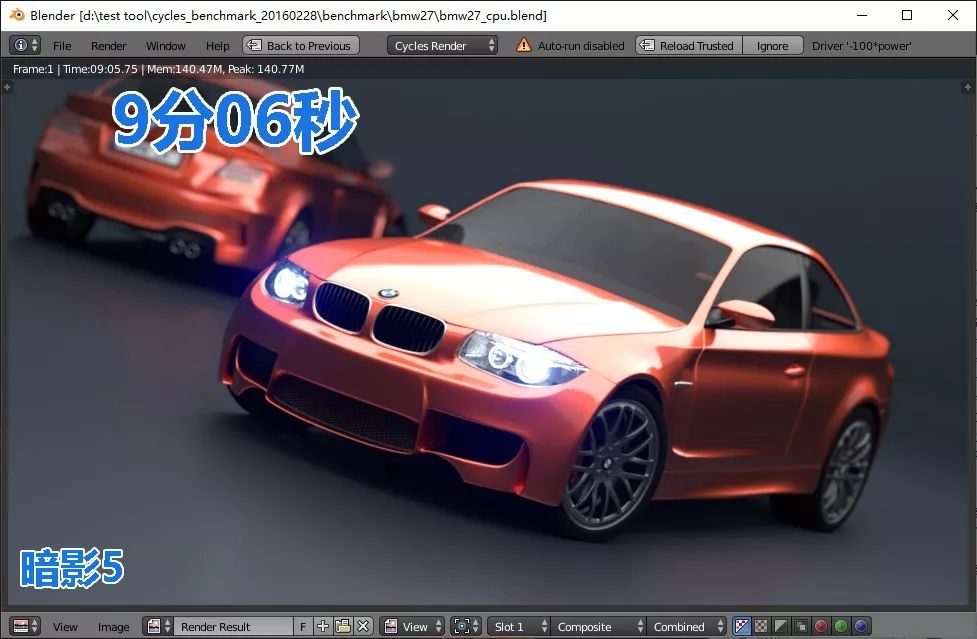The image size is (977, 639).
Task: Toggle the green channel display
Action: pyautogui.click(x=841, y=626)
